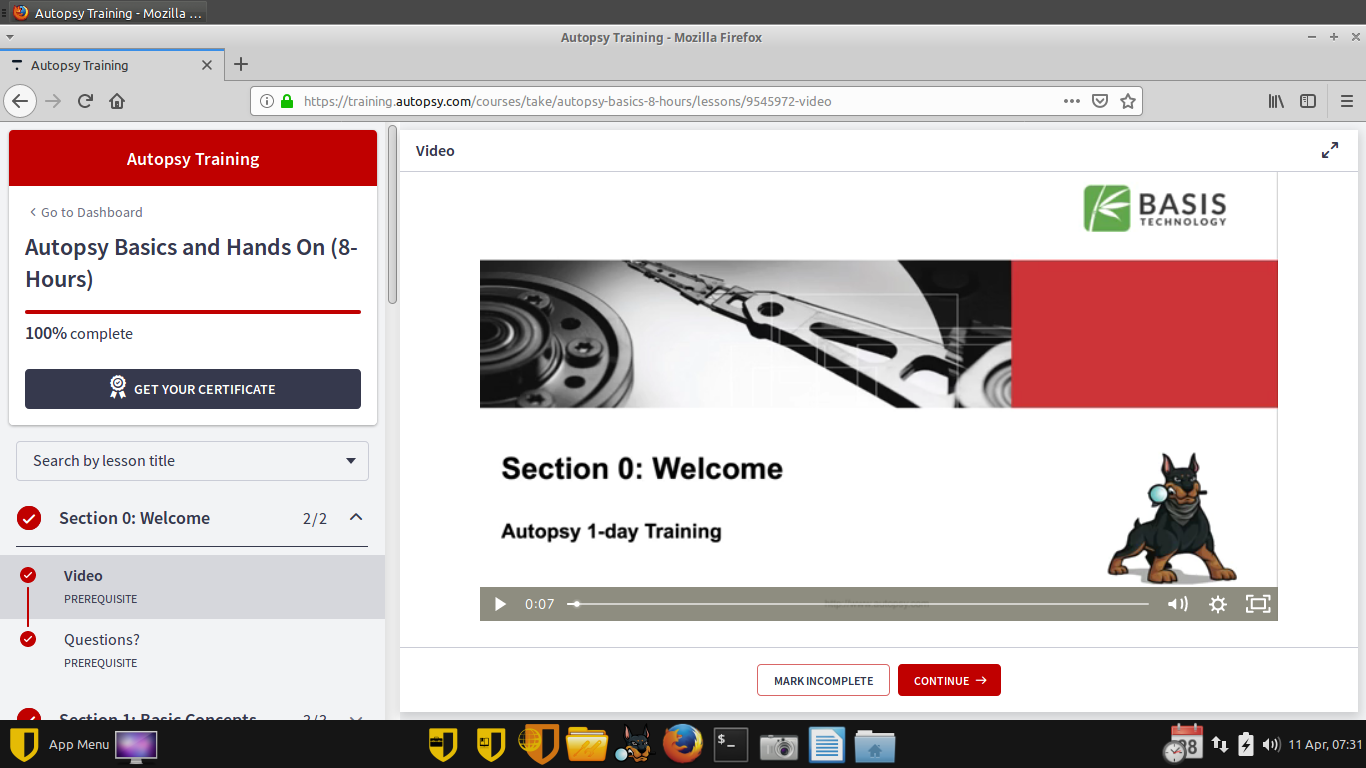Enter video fullscreen mode
This screenshot has height=768, width=1366.
click(1257, 604)
